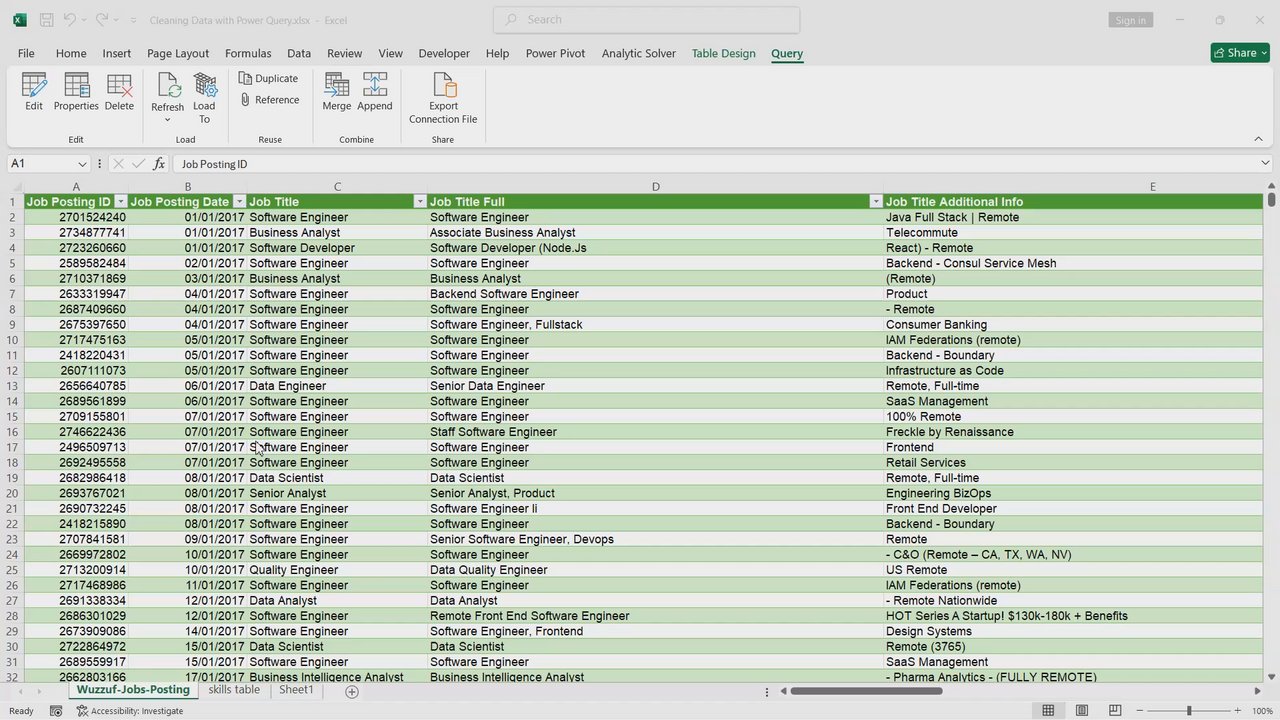The width and height of the screenshot is (1280, 720).
Task: Switch to the Data ribbon tab
Action: click(x=299, y=53)
